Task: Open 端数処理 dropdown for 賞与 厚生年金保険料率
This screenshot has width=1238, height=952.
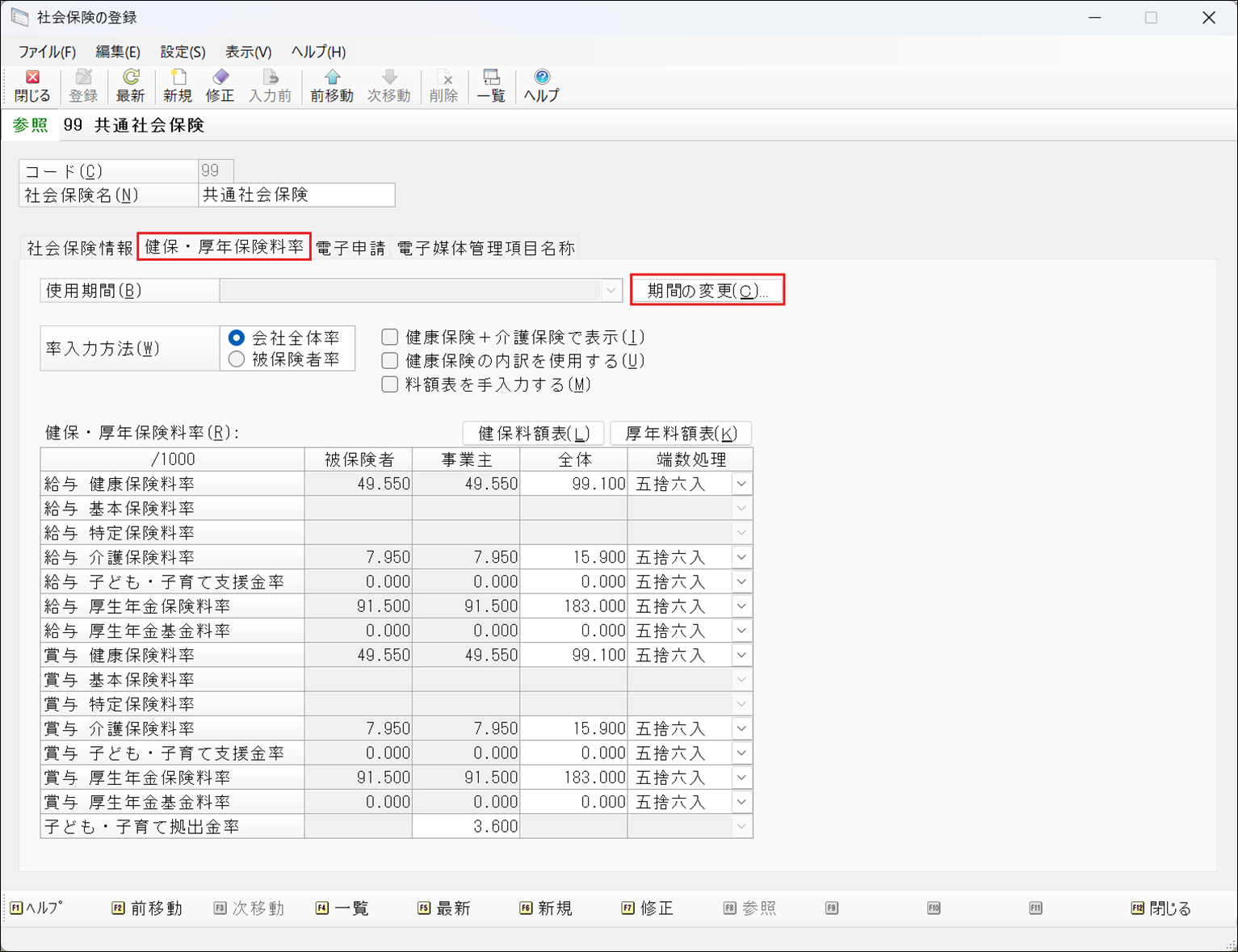Action: (741, 778)
